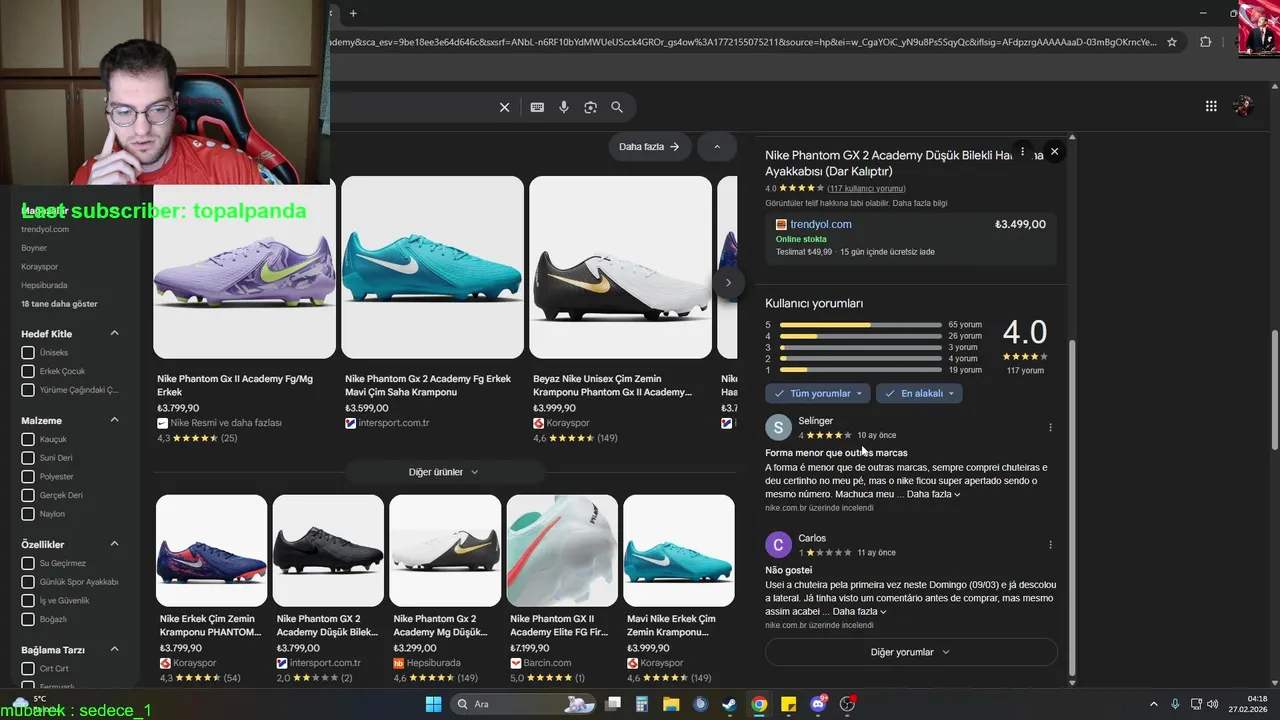Start voice search with the microphone icon
The image size is (1280, 720).
point(564,107)
